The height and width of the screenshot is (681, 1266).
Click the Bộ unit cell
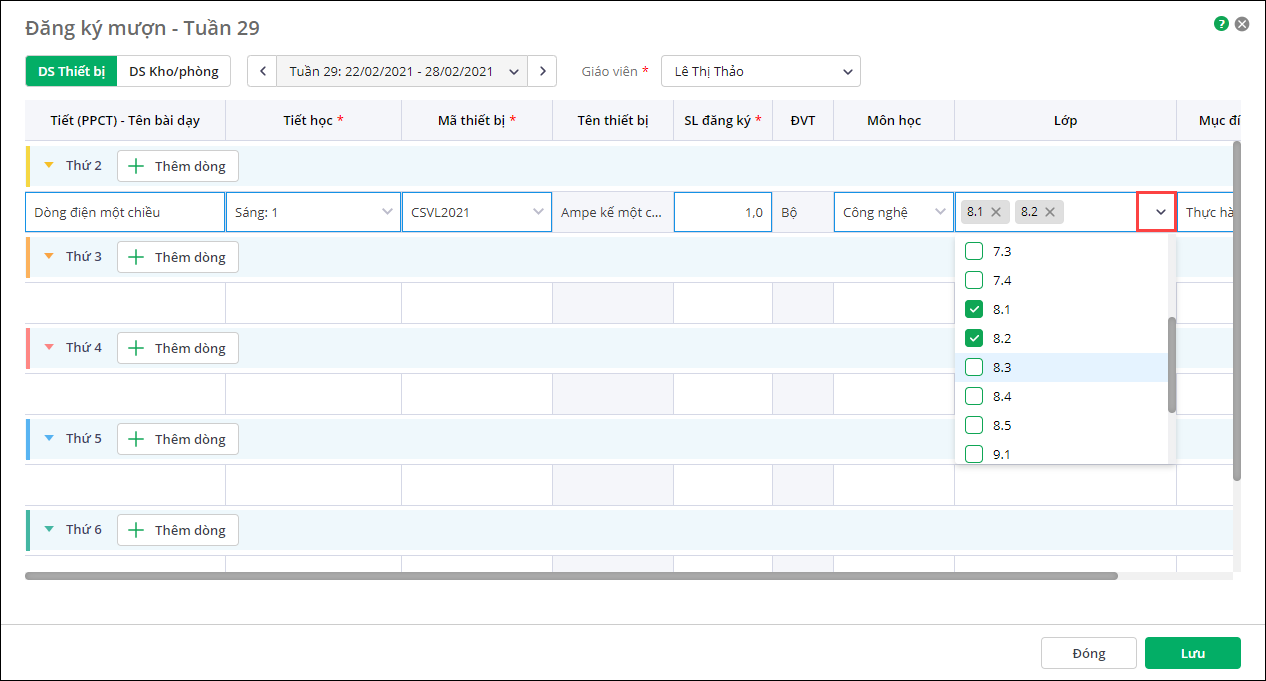[x=803, y=212]
